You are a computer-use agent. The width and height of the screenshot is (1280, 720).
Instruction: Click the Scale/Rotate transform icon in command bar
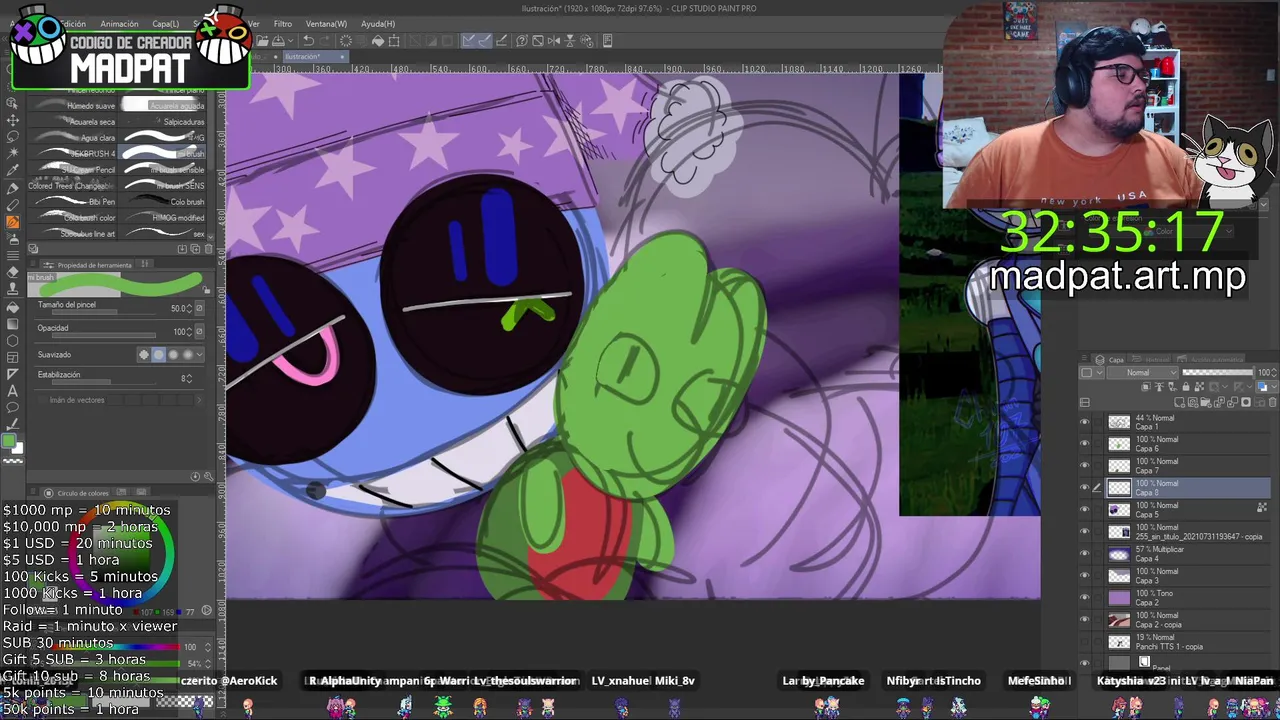point(394,41)
